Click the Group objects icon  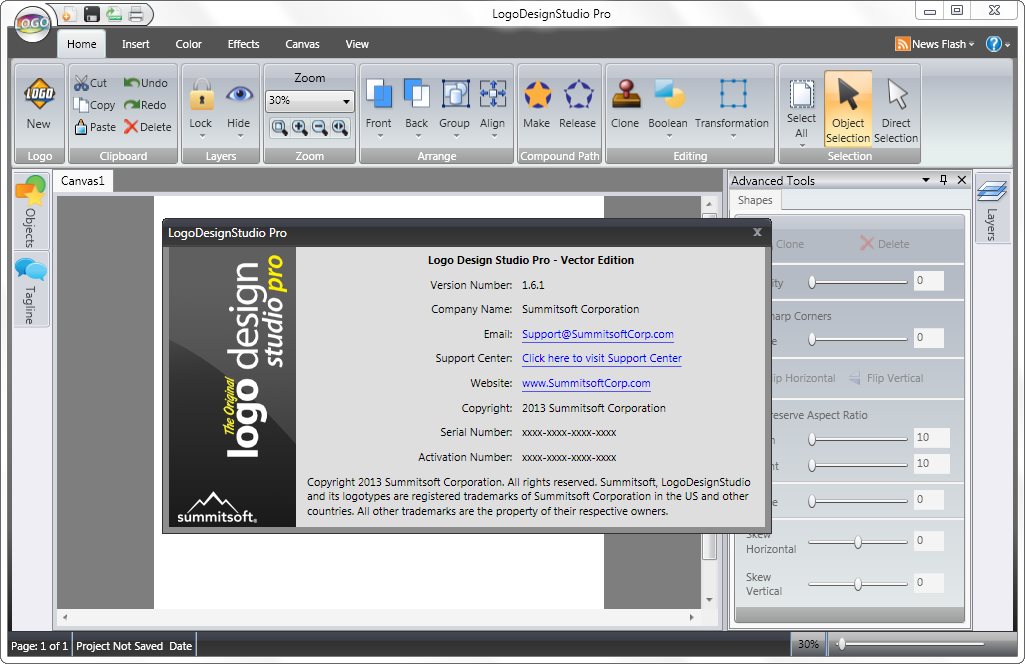coord(455,93)
